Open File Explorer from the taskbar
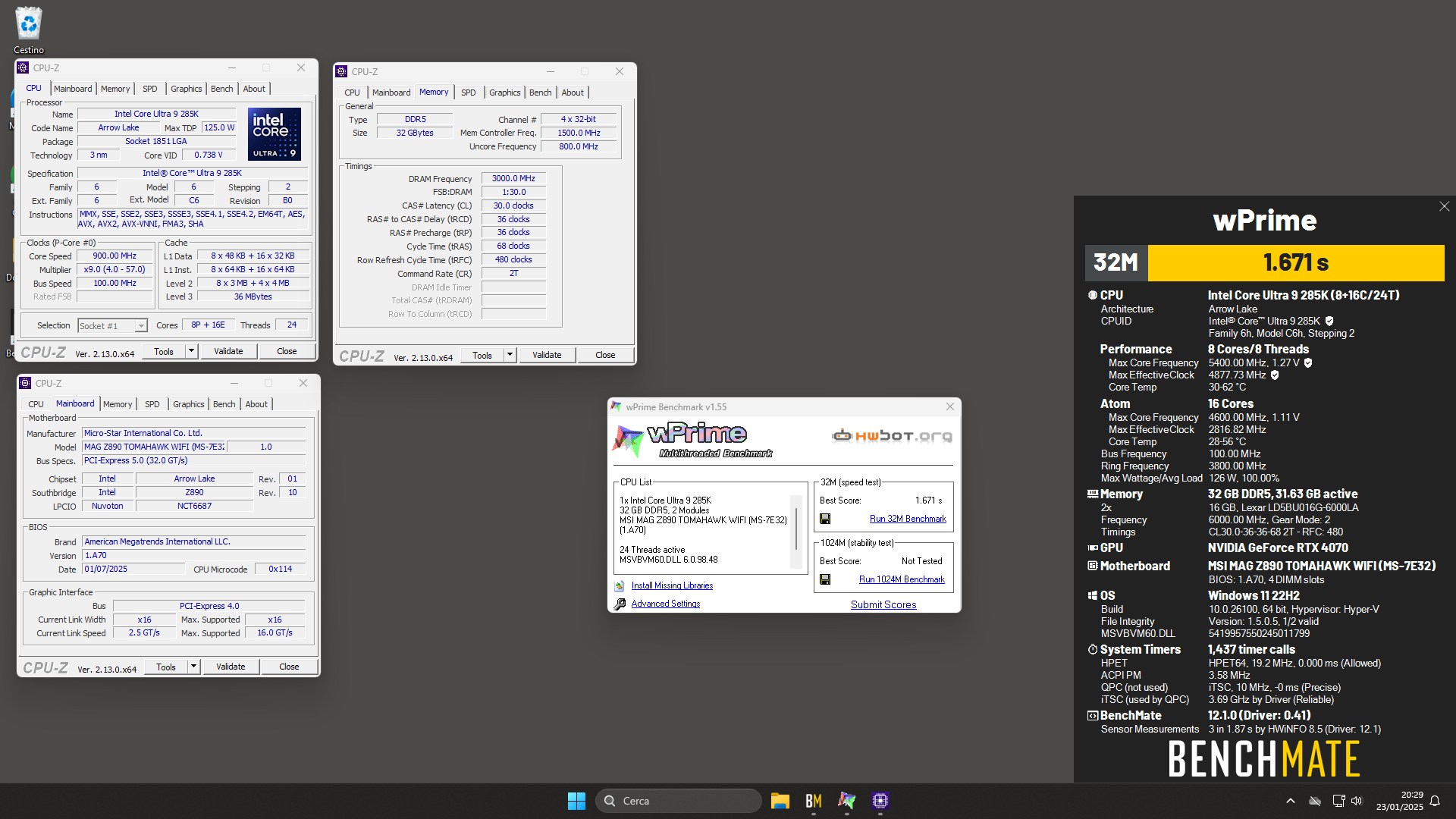This screenshot has height=819, width=1456. [x=780, y=801]
